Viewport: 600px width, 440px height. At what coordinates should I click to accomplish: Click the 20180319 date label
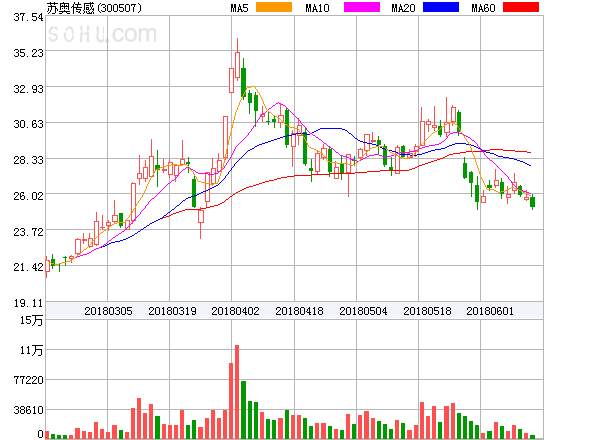click(172, 311)
